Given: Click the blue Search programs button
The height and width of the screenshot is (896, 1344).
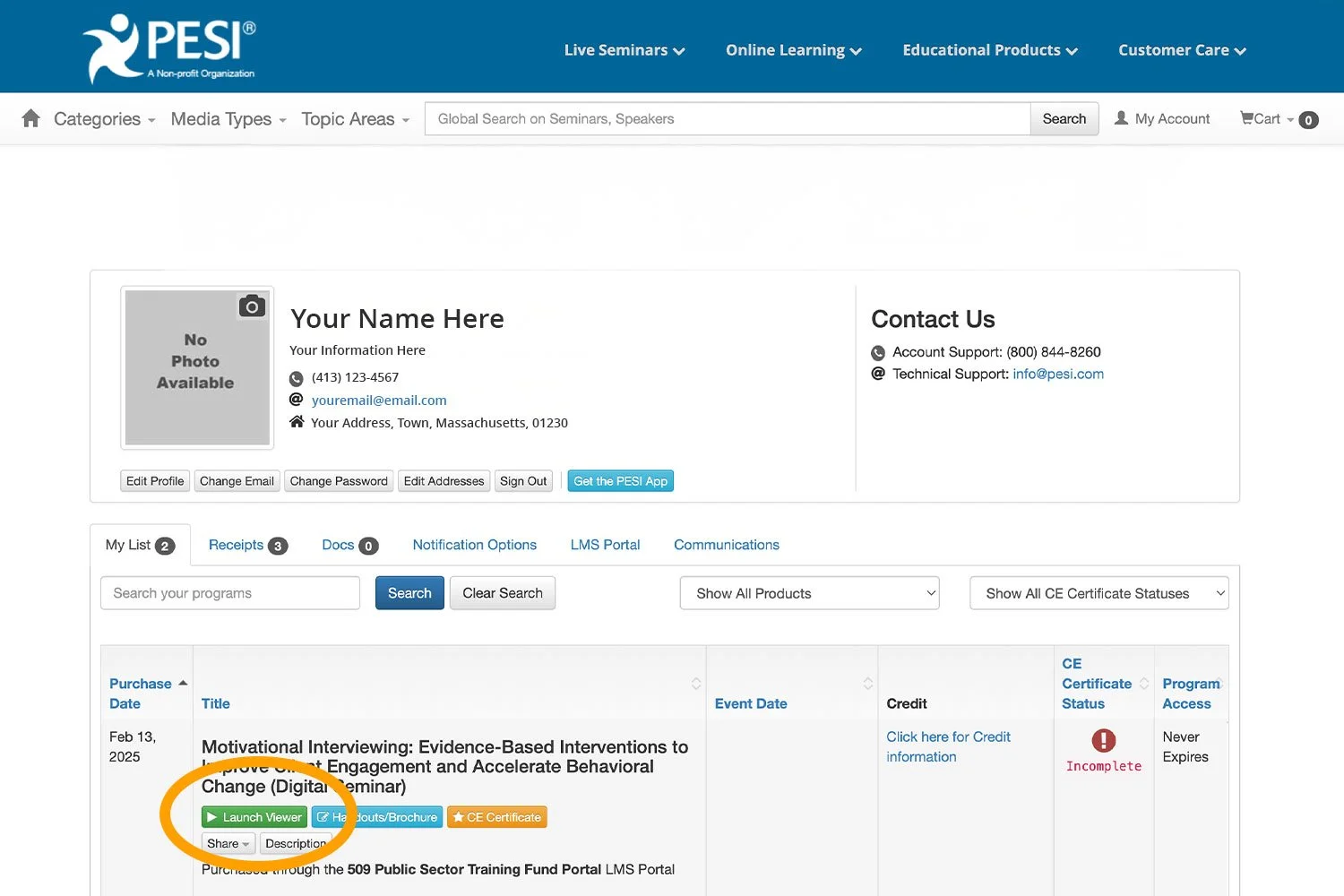Looking at the screenshot, I should (x=409, y=593).
